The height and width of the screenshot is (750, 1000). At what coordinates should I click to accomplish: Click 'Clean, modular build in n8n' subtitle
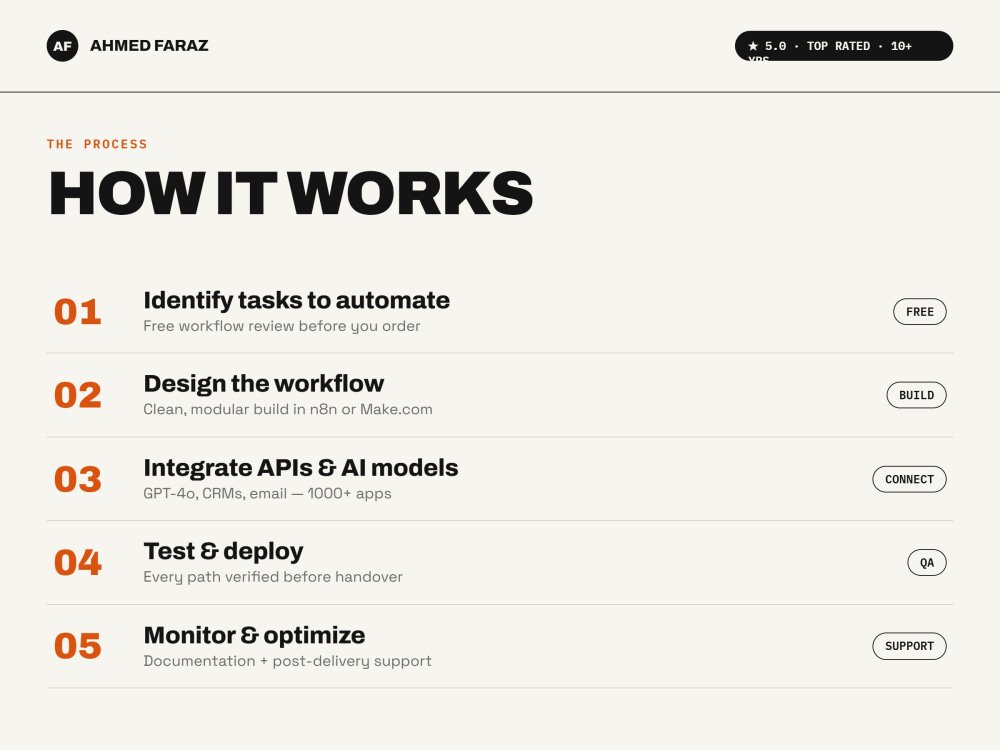288,409
